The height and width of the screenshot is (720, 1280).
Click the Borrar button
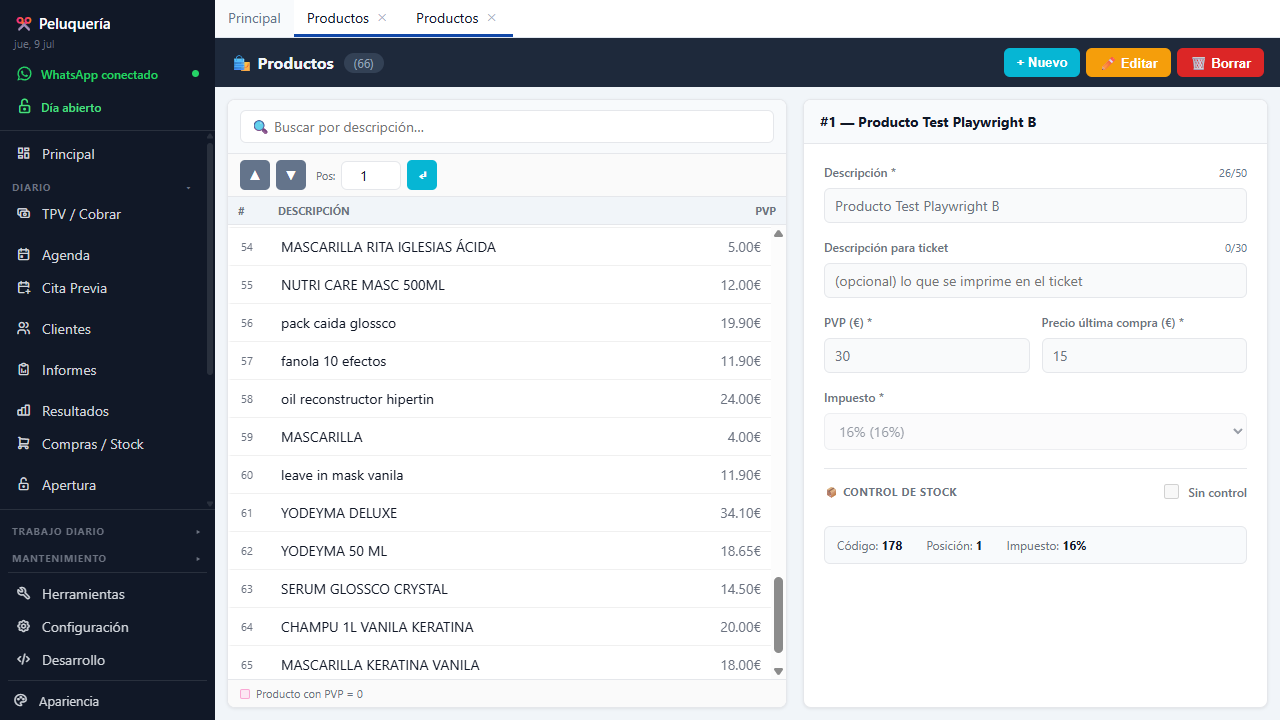[1220, 62]
